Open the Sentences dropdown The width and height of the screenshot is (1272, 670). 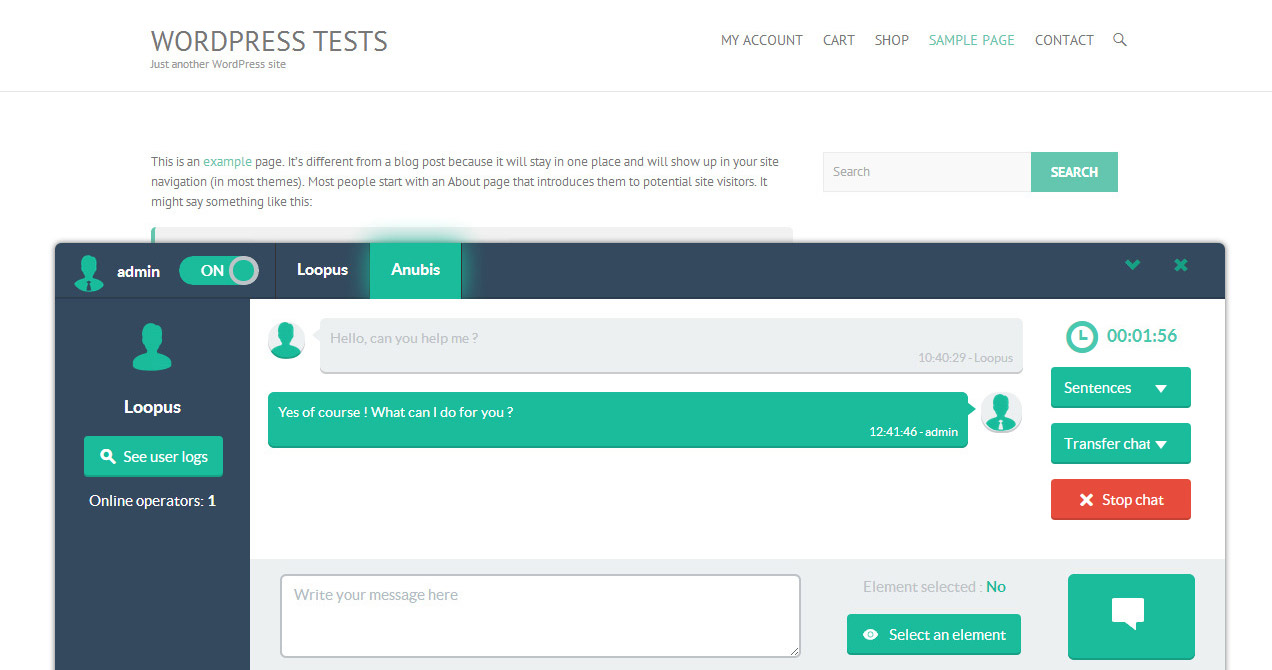pos(1120,387)
